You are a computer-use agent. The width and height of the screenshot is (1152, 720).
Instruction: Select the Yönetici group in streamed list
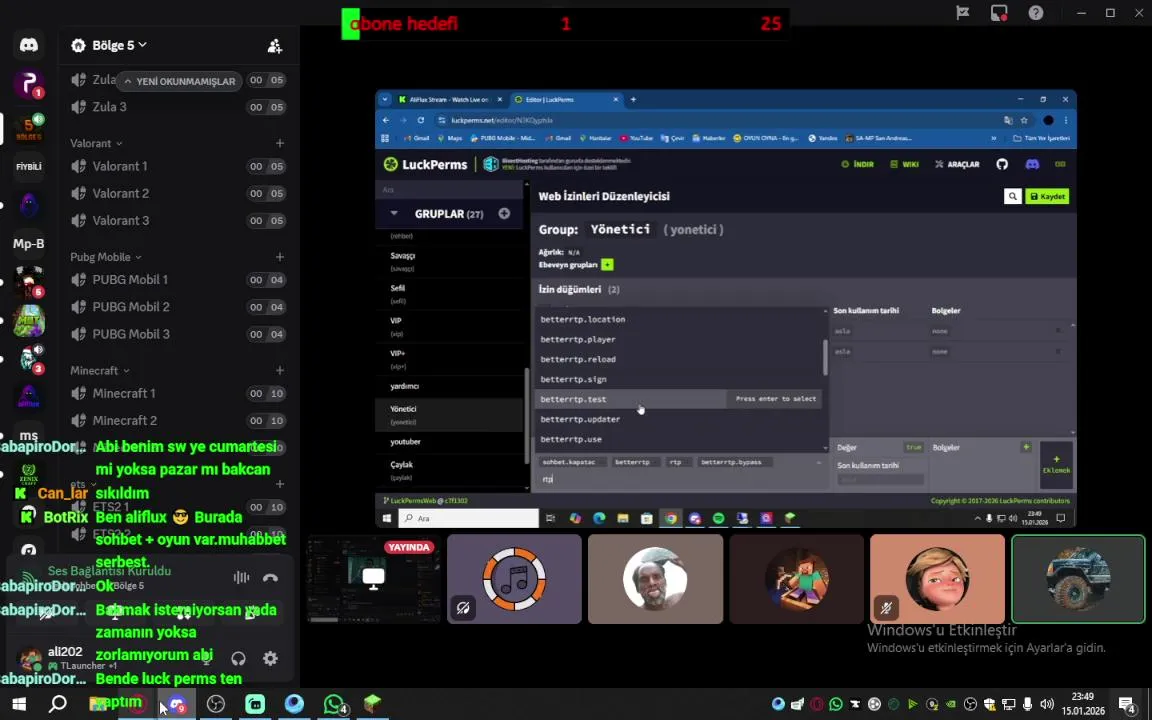(450, 415)
